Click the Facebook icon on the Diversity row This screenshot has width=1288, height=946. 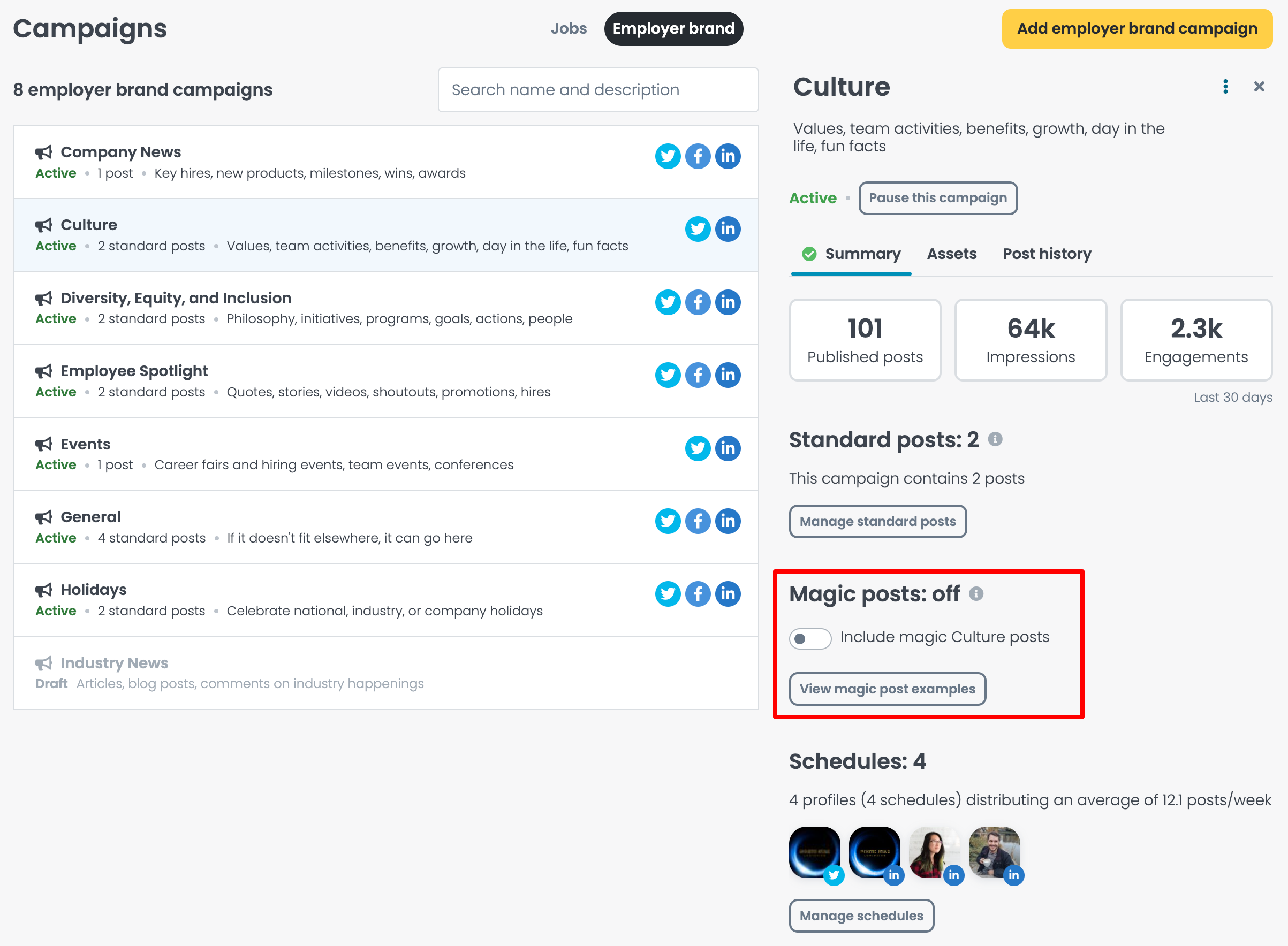[698, 302]
